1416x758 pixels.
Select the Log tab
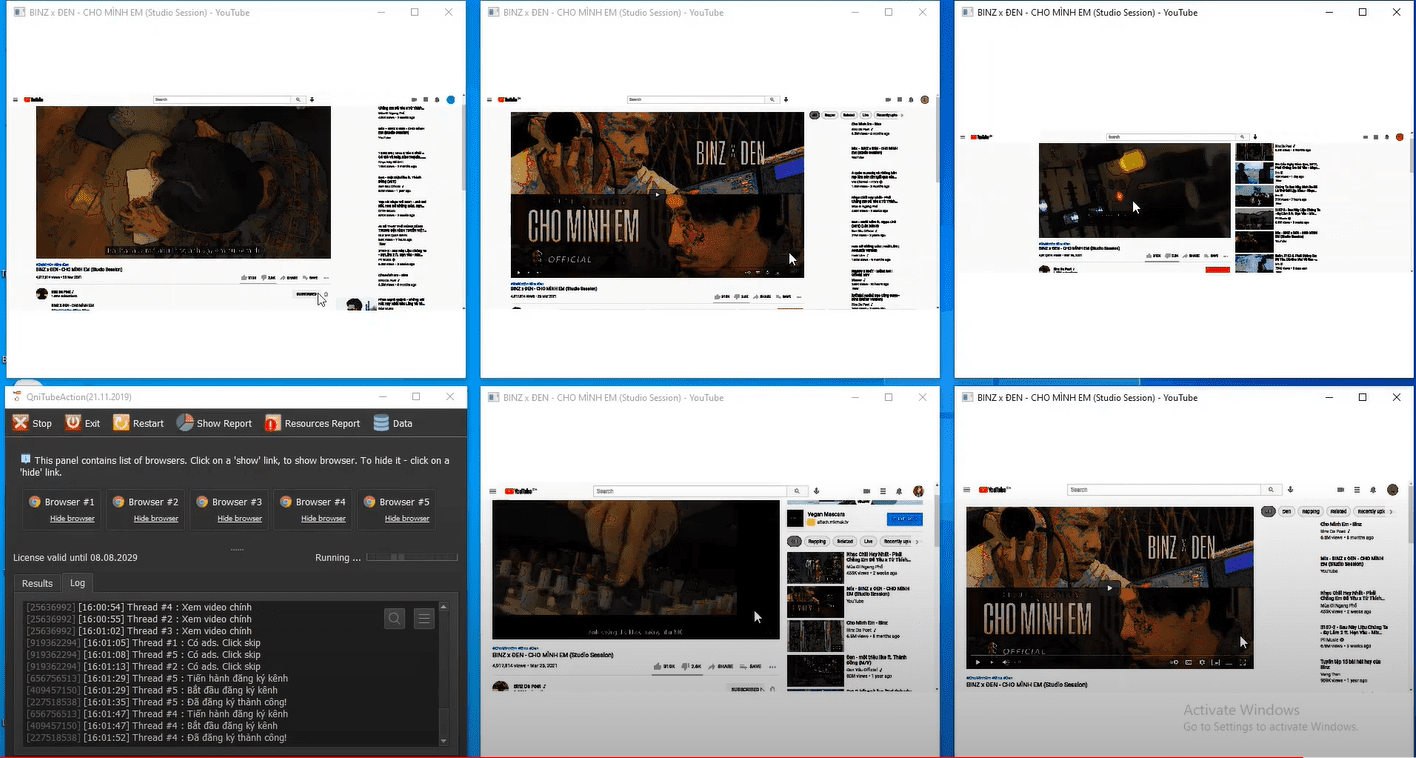[x=77, y=583]
